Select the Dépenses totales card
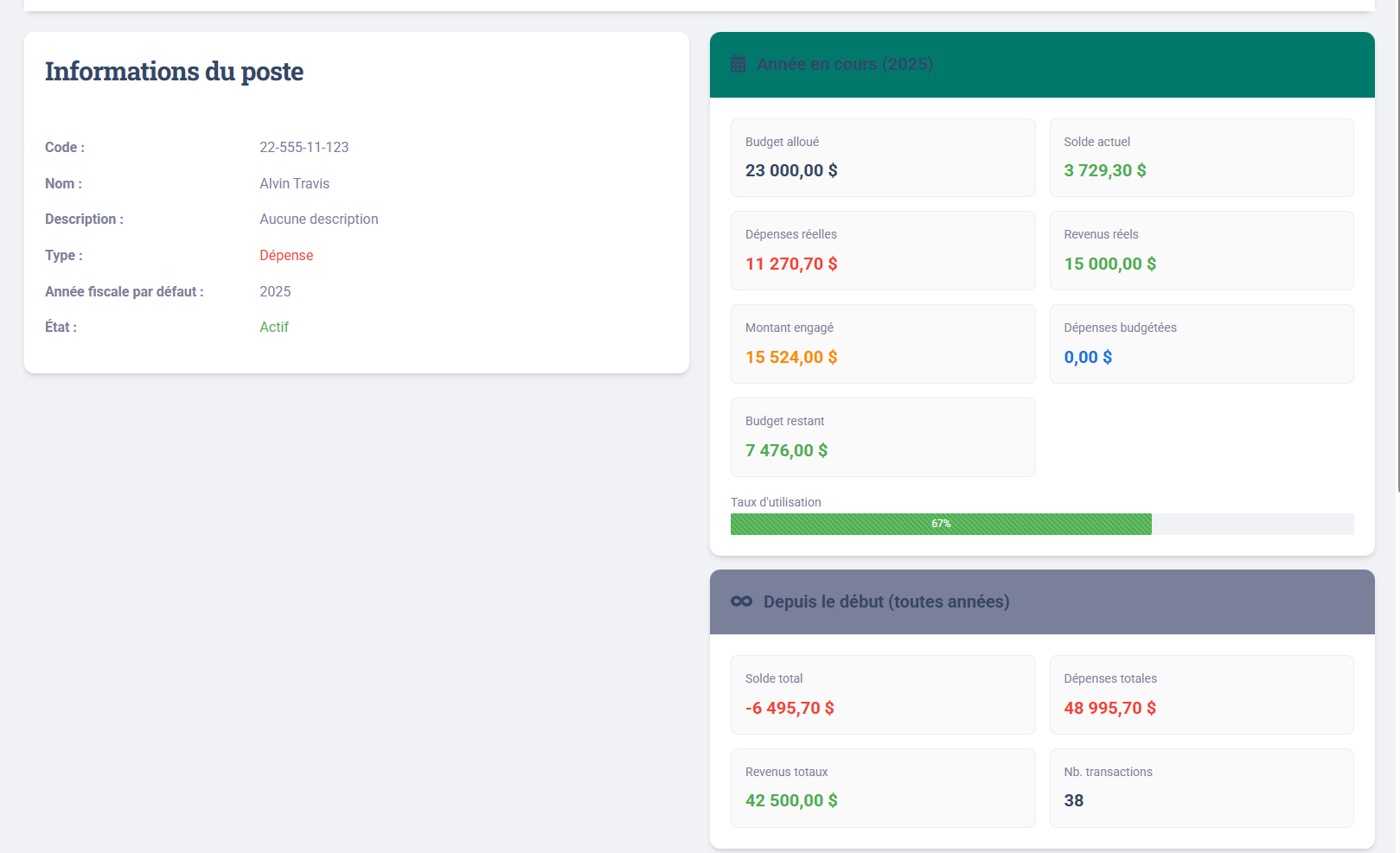The image size is (1400, 853). pos(1200,695)
